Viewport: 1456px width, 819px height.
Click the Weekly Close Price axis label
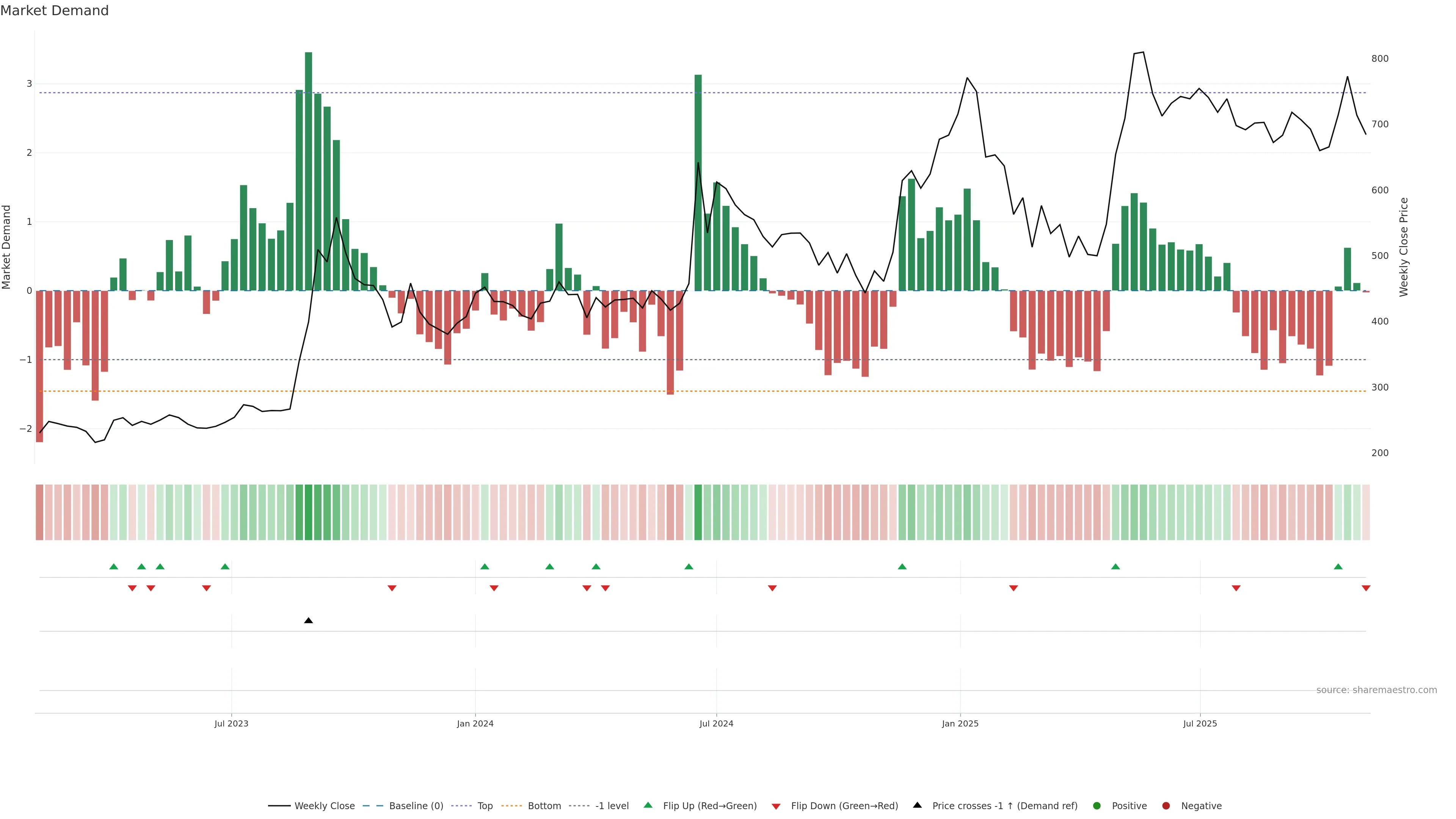pyautogui.click(x=1403, y=247)
